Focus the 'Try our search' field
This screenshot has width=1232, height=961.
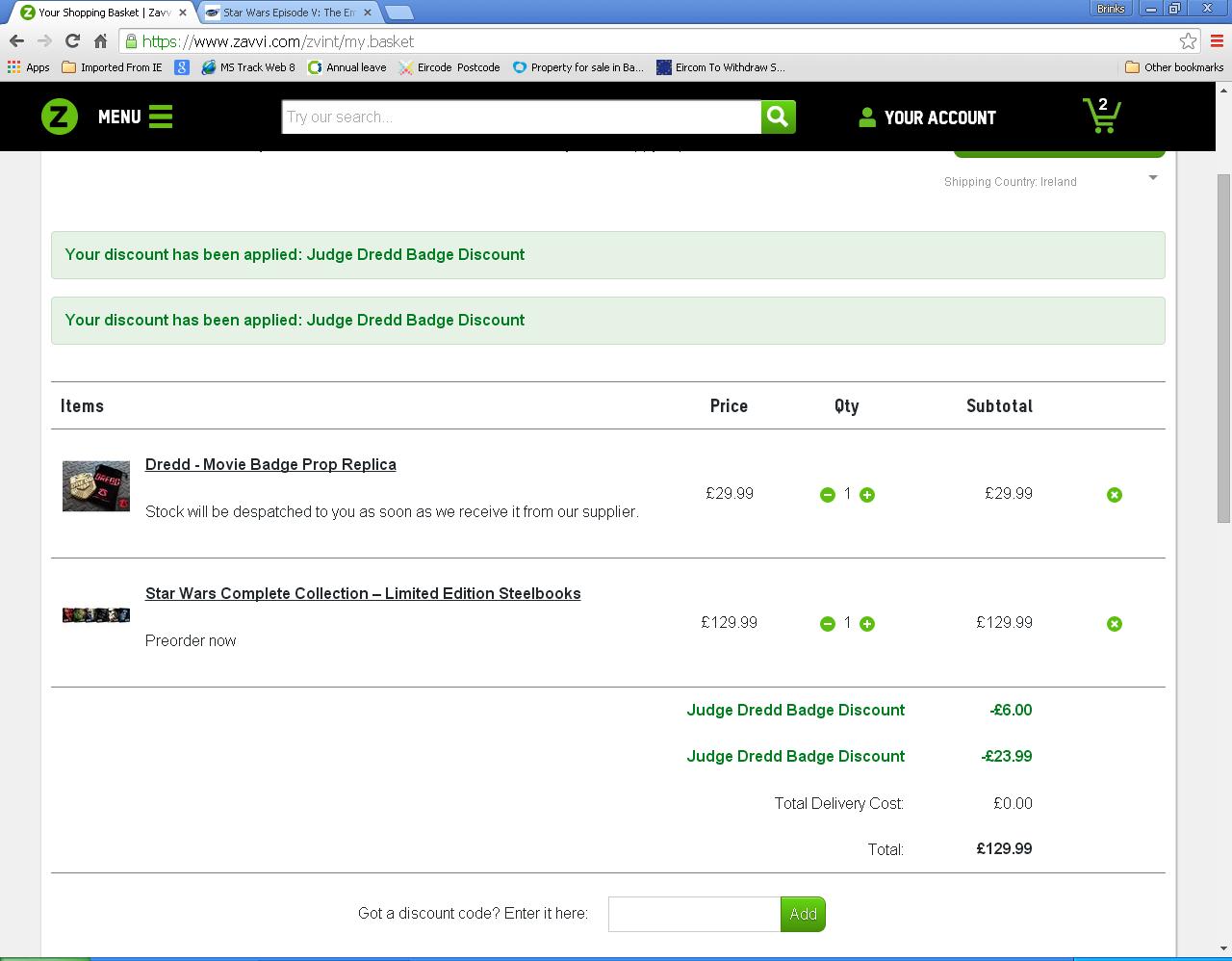(522, 117)
